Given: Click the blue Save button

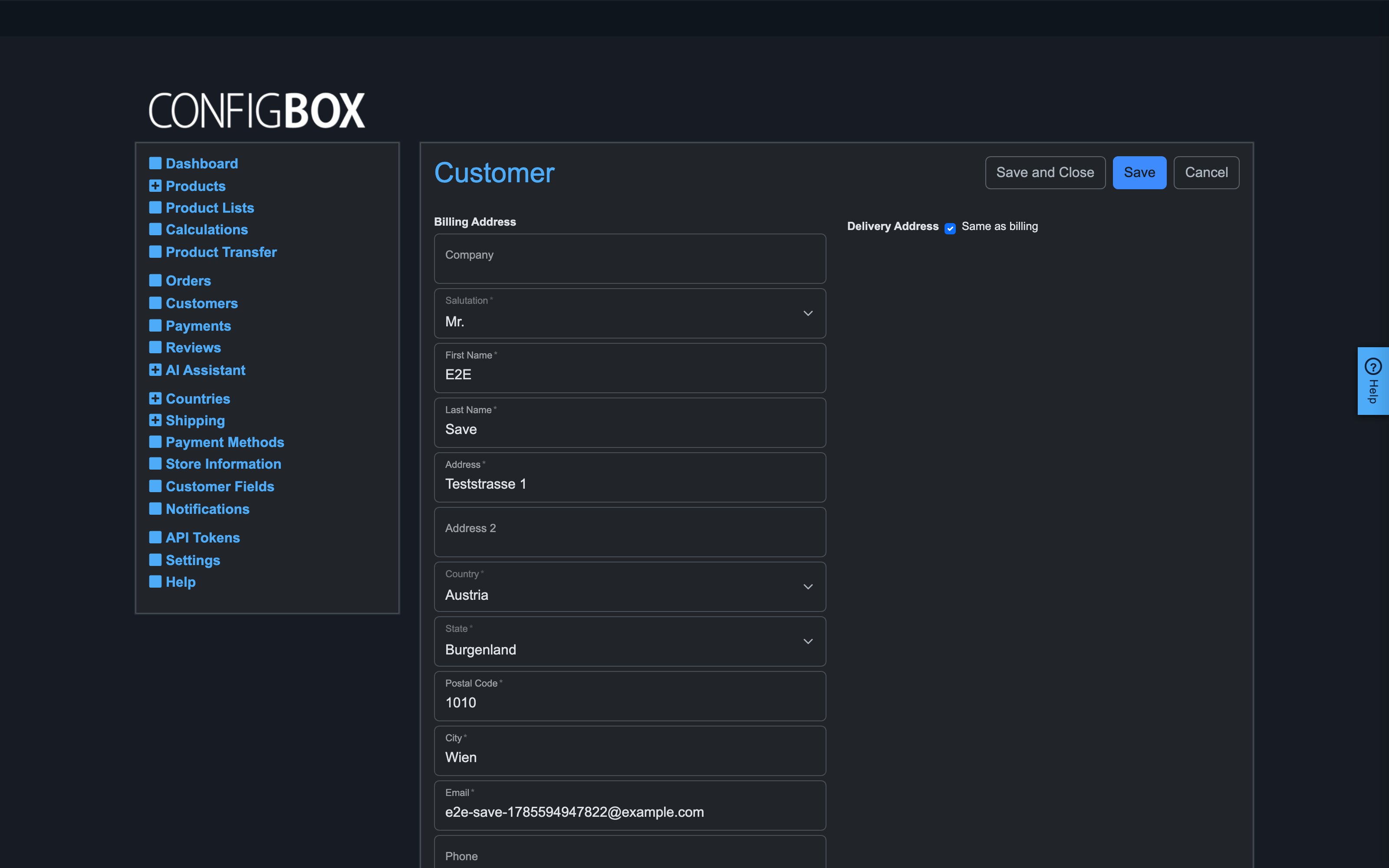Looking at the screenshot, I should 1139,172.
